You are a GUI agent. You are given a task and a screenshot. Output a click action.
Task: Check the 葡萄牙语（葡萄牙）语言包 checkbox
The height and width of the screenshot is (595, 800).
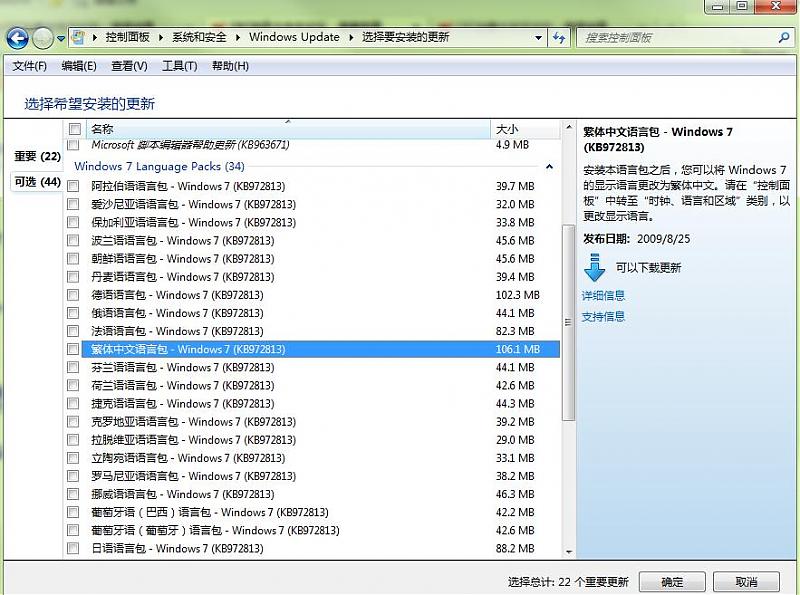[73, 530]
